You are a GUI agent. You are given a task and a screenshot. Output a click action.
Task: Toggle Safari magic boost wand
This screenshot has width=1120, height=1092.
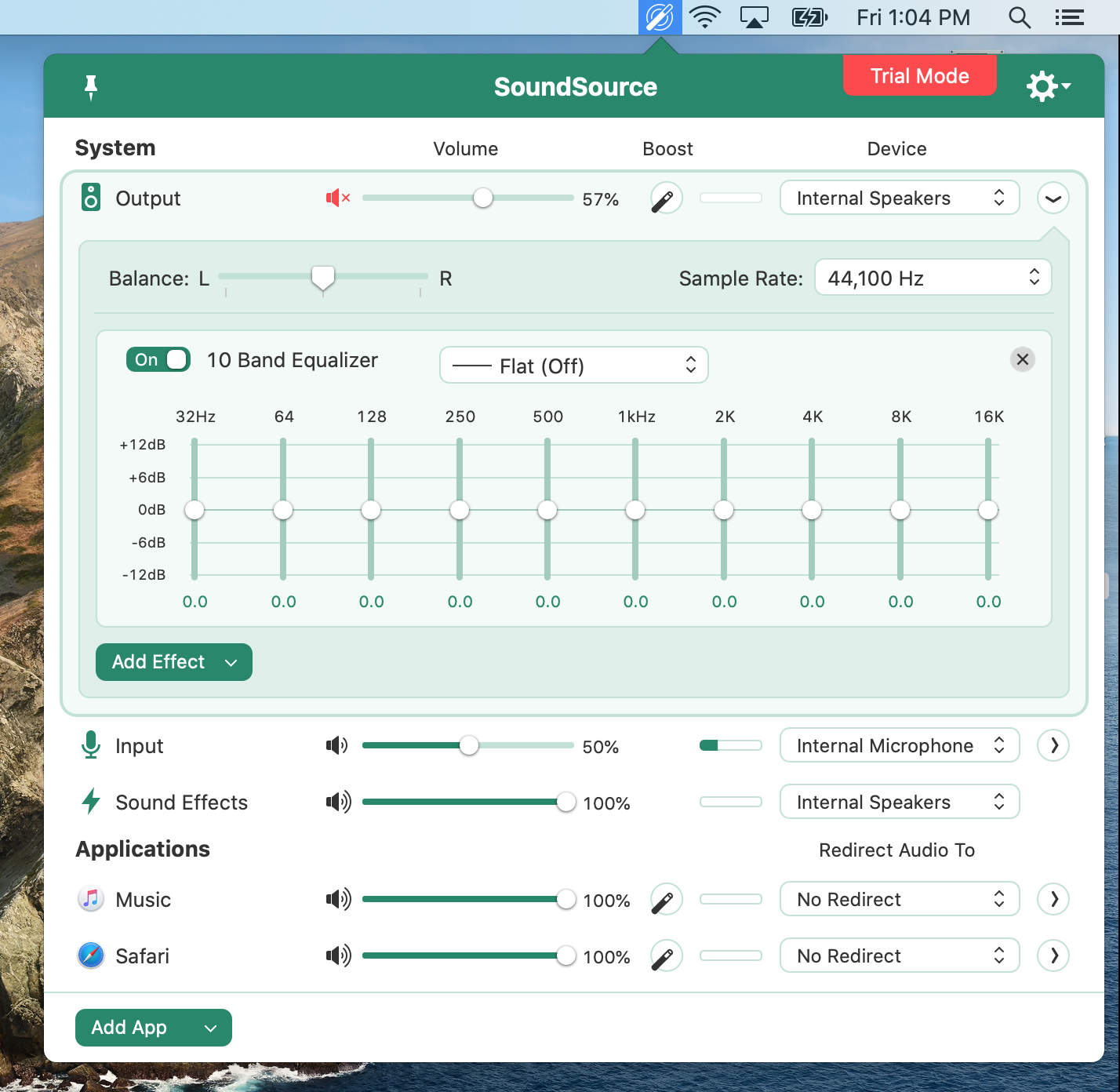click(x=666, y=955)
